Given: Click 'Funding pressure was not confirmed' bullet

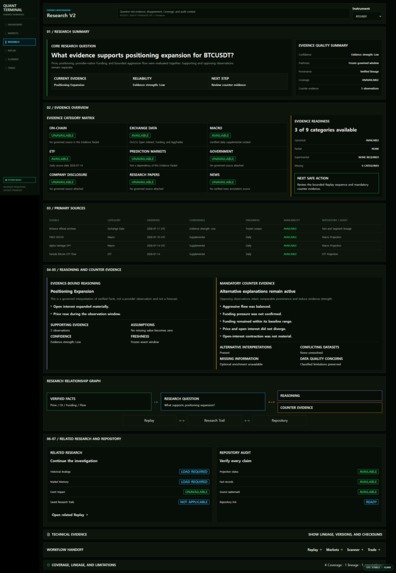Looking at the screenshot, I should 252,314.
